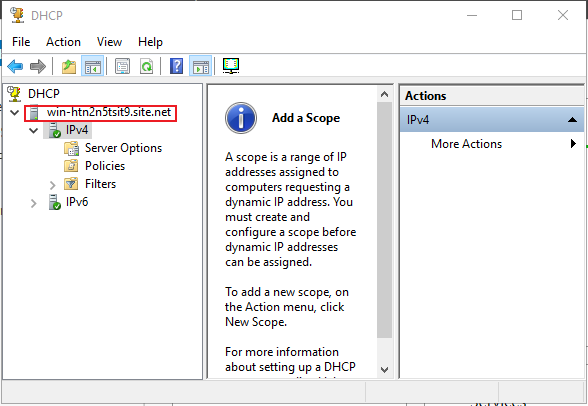The image size is (588, 406).
Task: Expand the IPv6 tree node
Action: [x=34, y=203]
